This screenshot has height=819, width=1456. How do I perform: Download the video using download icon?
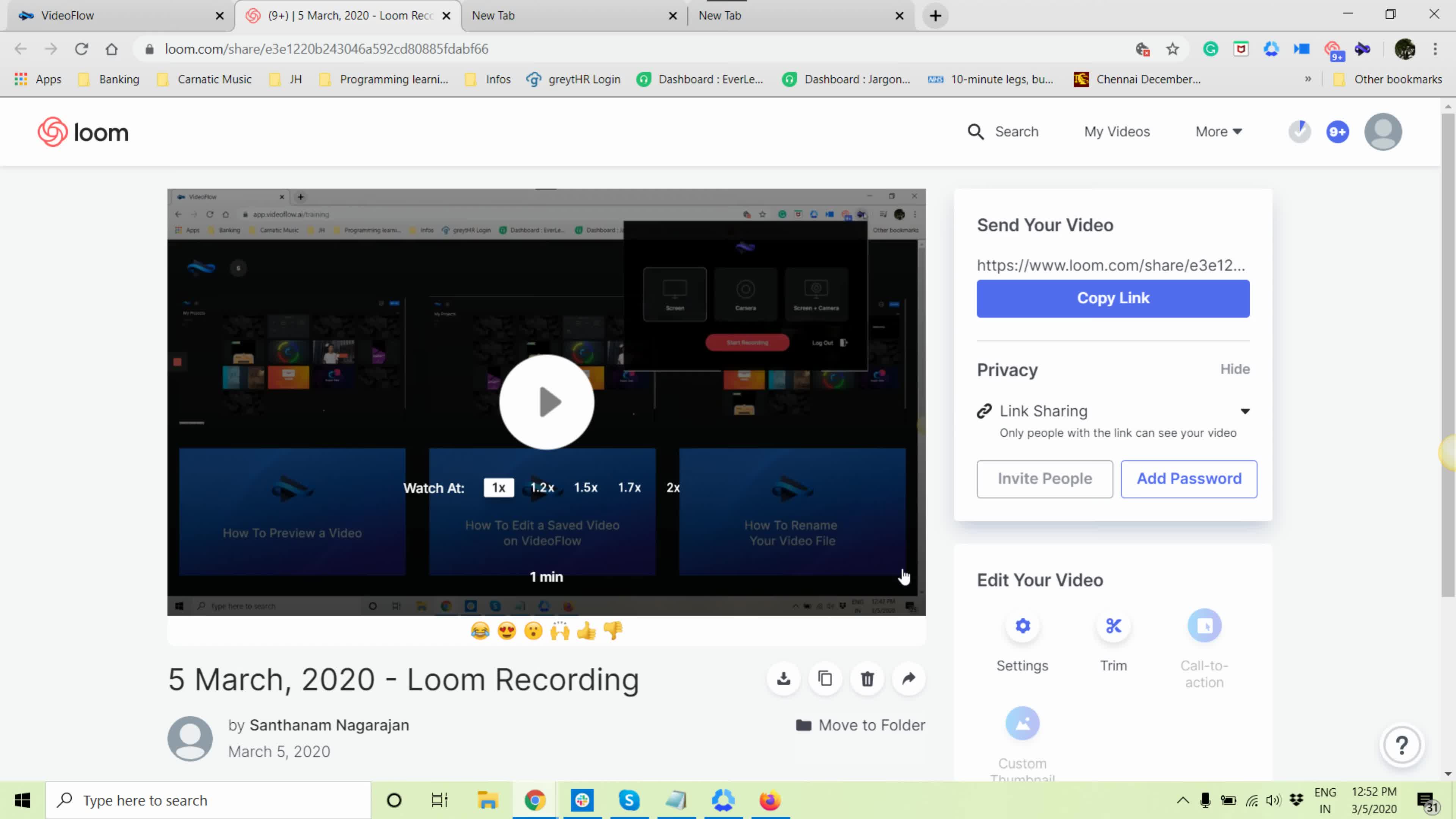pos(783,678)
